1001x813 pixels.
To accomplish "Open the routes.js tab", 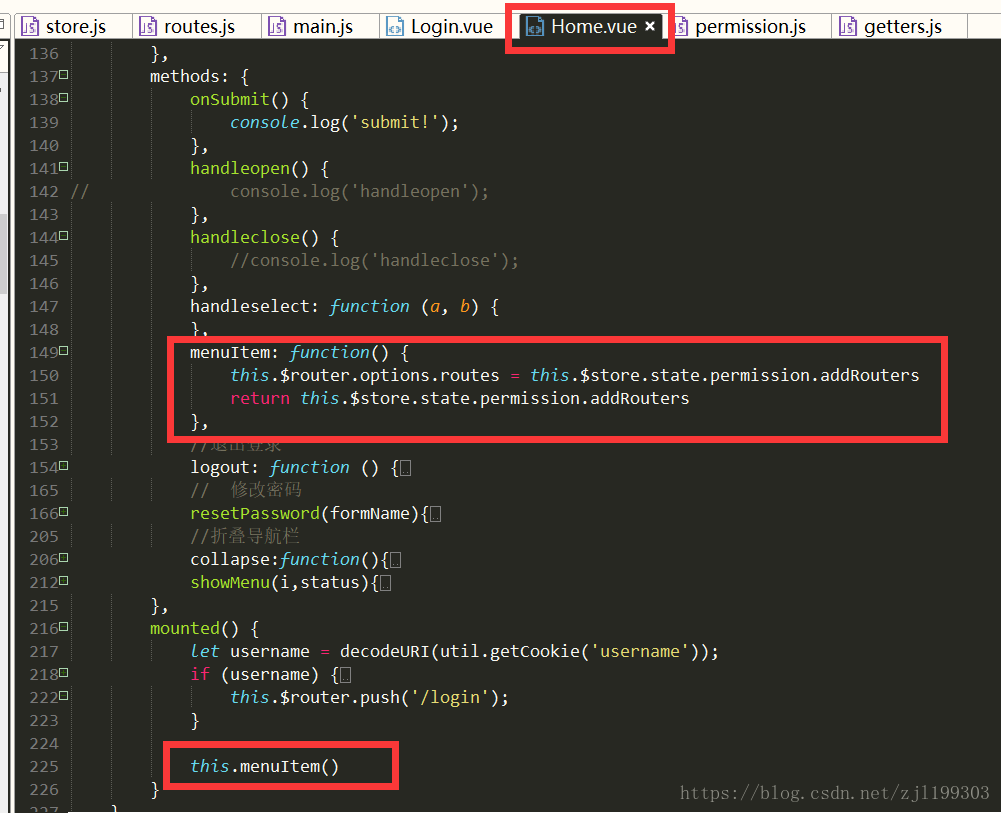I will tap(188, 27).
